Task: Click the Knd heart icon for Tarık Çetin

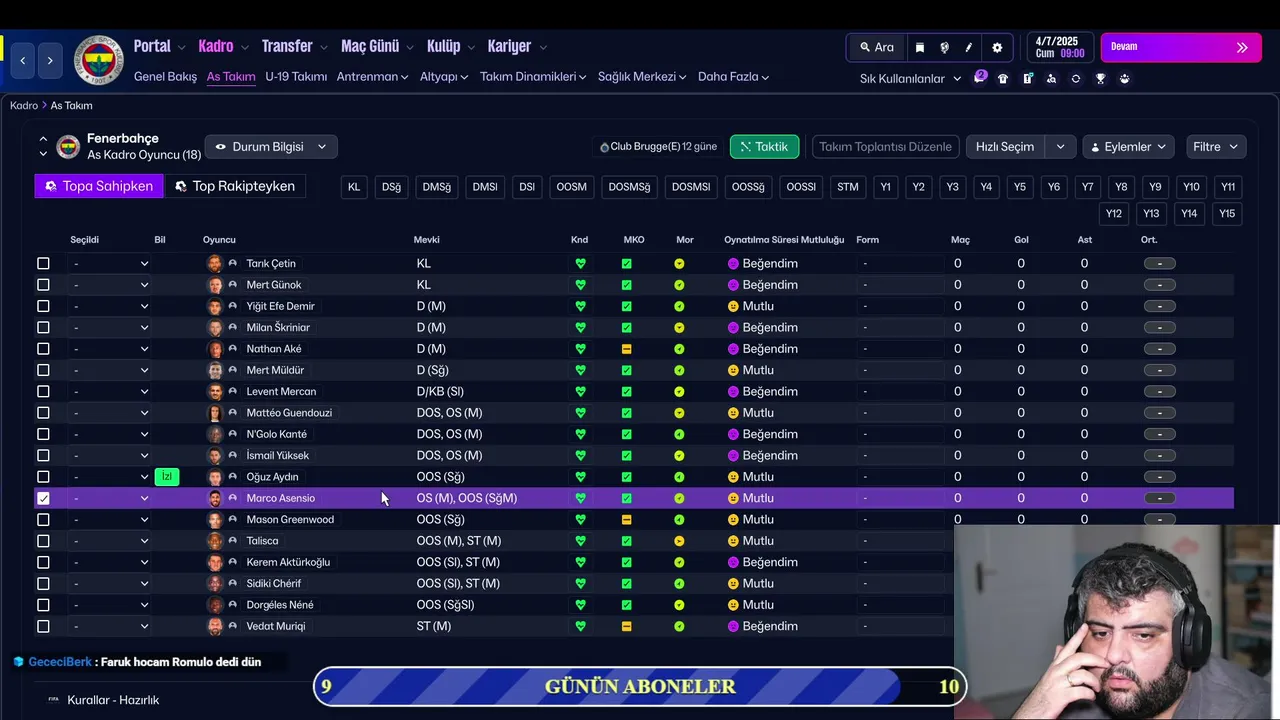Action: (x=580, y=264)
